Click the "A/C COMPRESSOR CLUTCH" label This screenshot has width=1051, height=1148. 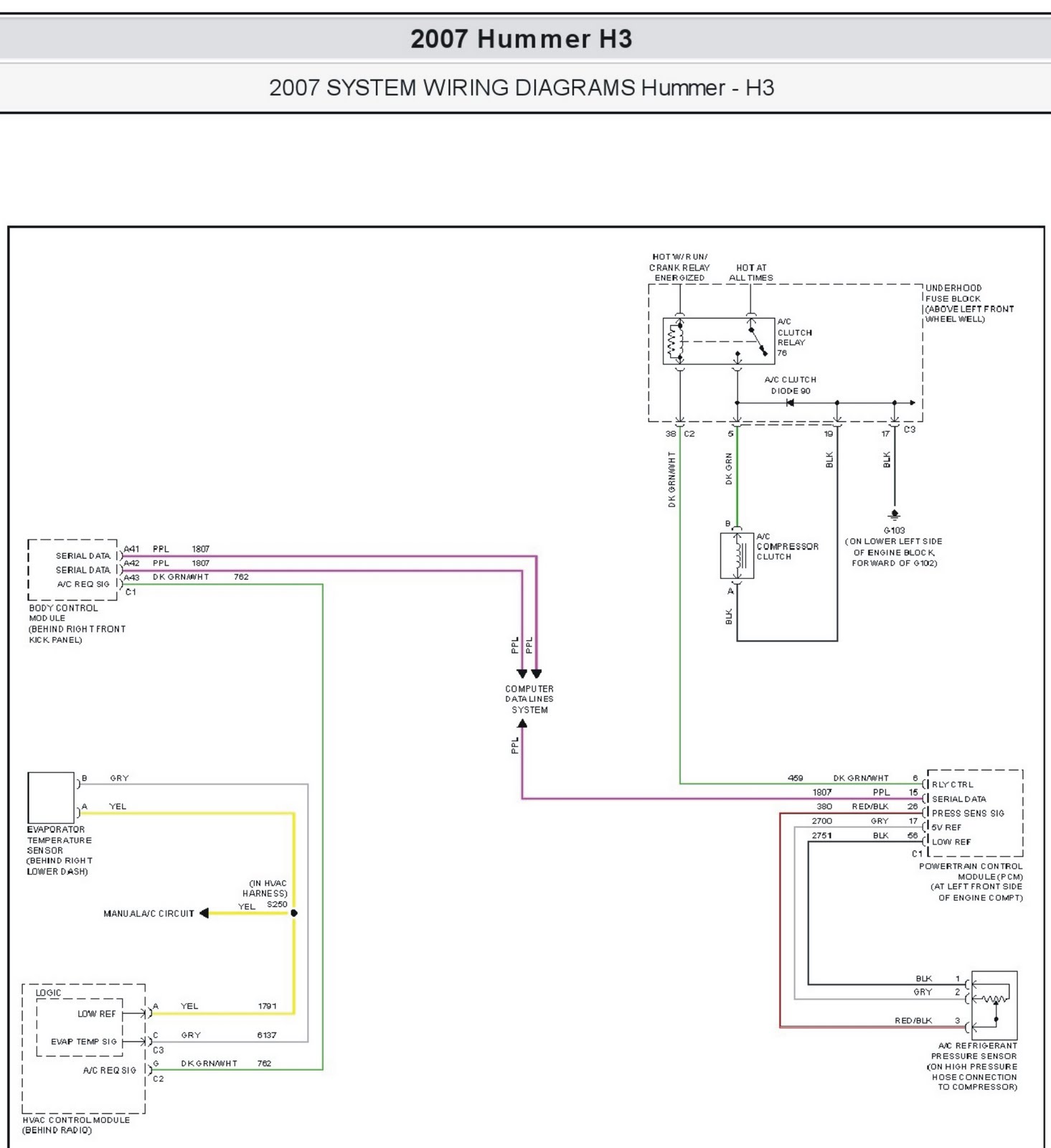(787, 547)
